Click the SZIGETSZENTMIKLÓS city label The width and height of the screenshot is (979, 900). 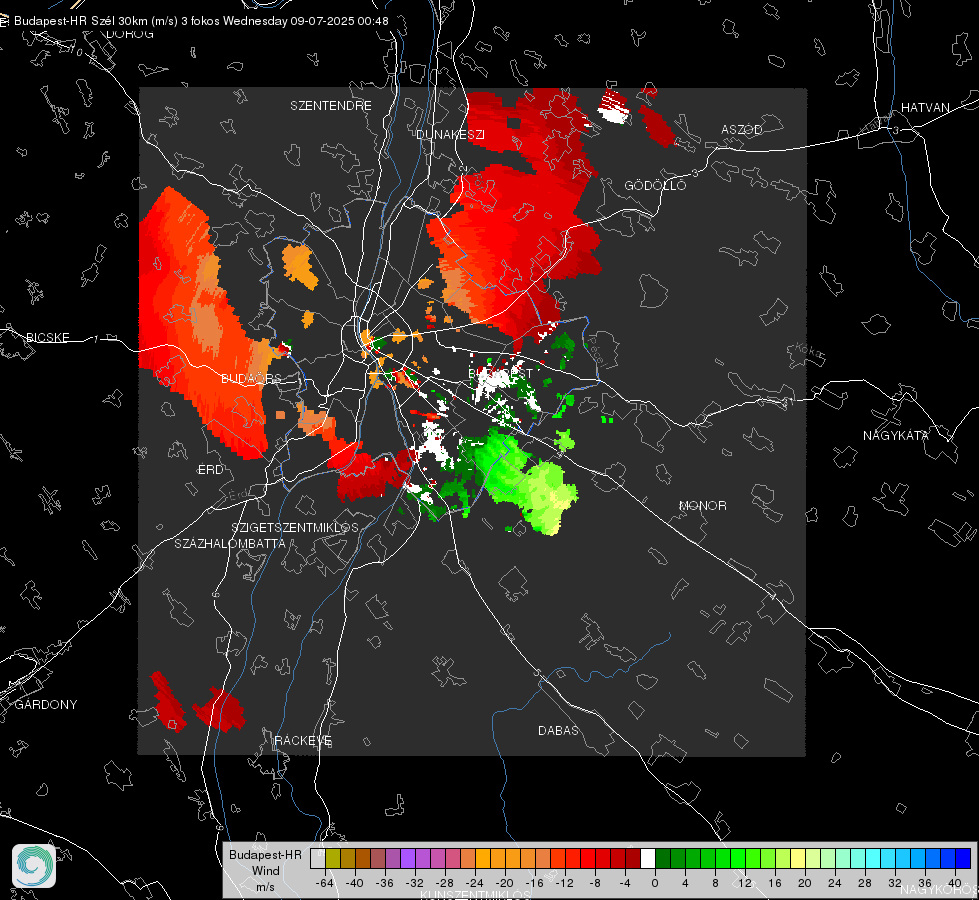click(295, 527)
